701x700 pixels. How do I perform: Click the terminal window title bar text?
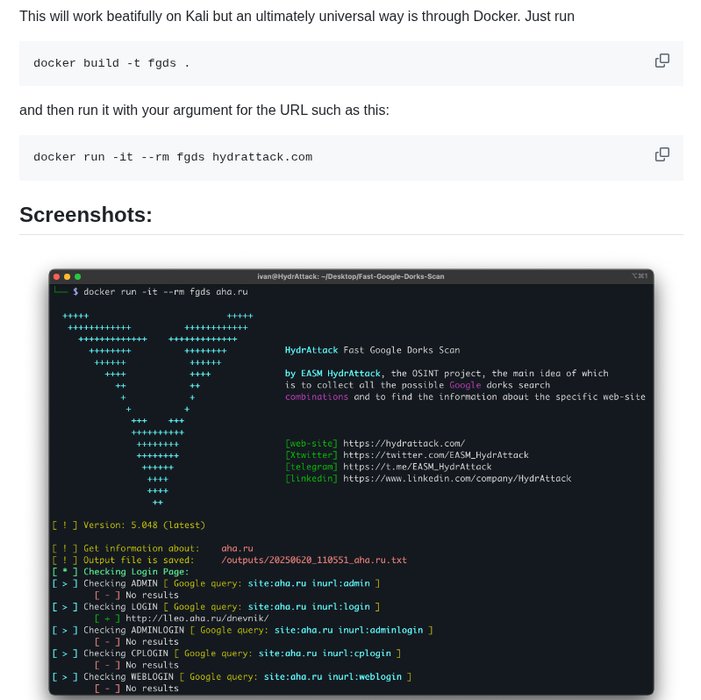(350, 277)
